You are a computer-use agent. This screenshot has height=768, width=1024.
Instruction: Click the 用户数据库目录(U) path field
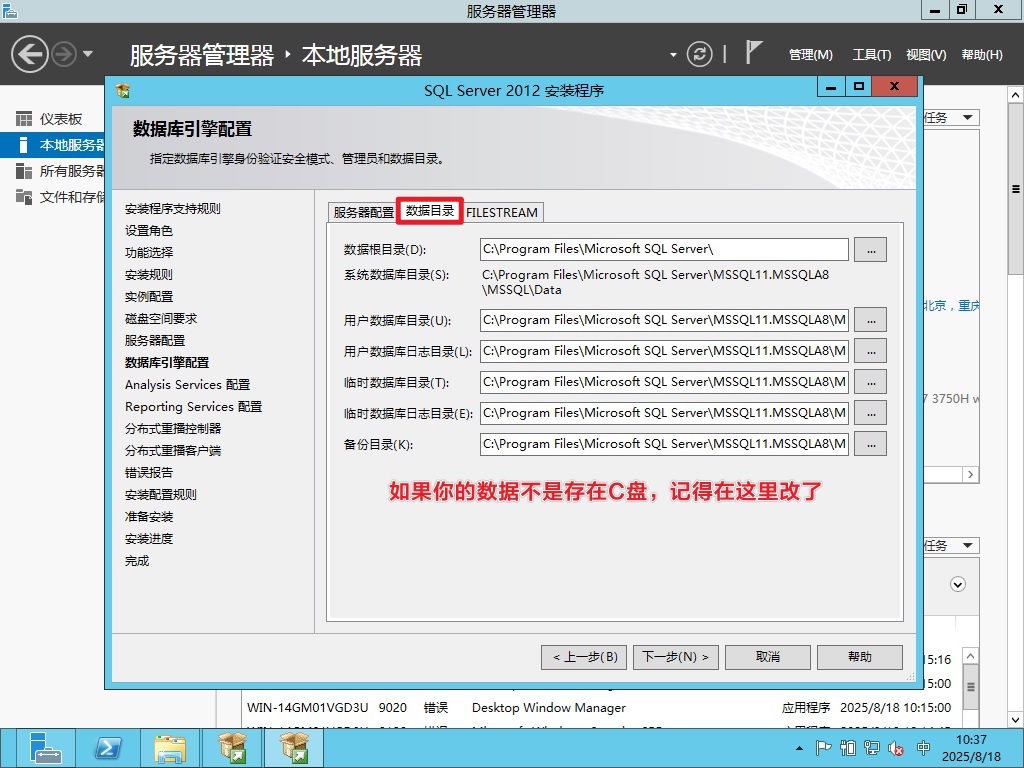coord(664,320)
